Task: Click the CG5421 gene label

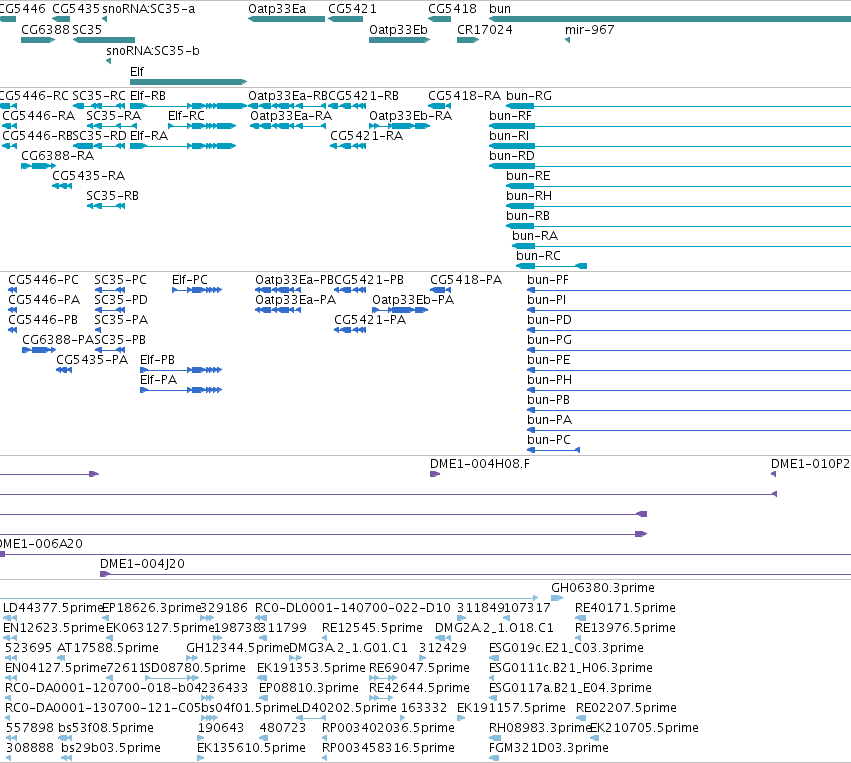Action: tap(352, 9)
